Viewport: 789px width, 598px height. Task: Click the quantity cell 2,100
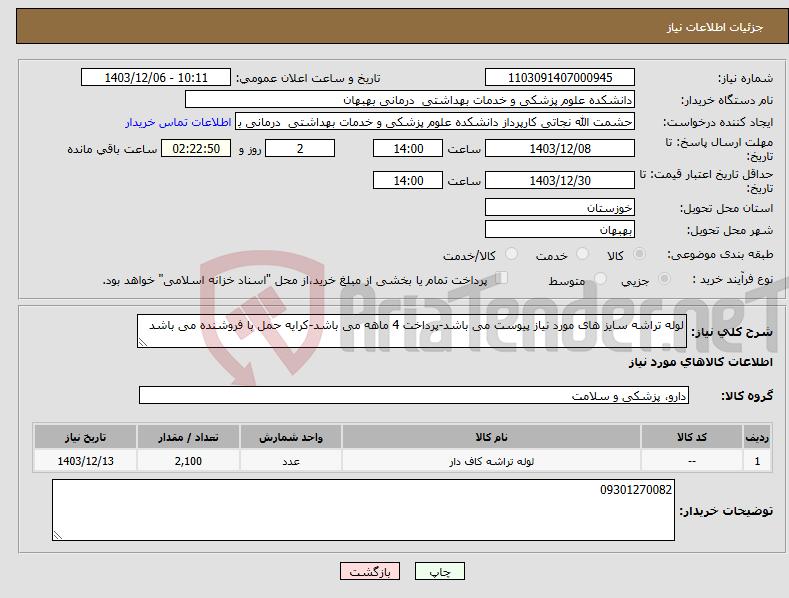(188, 461)
